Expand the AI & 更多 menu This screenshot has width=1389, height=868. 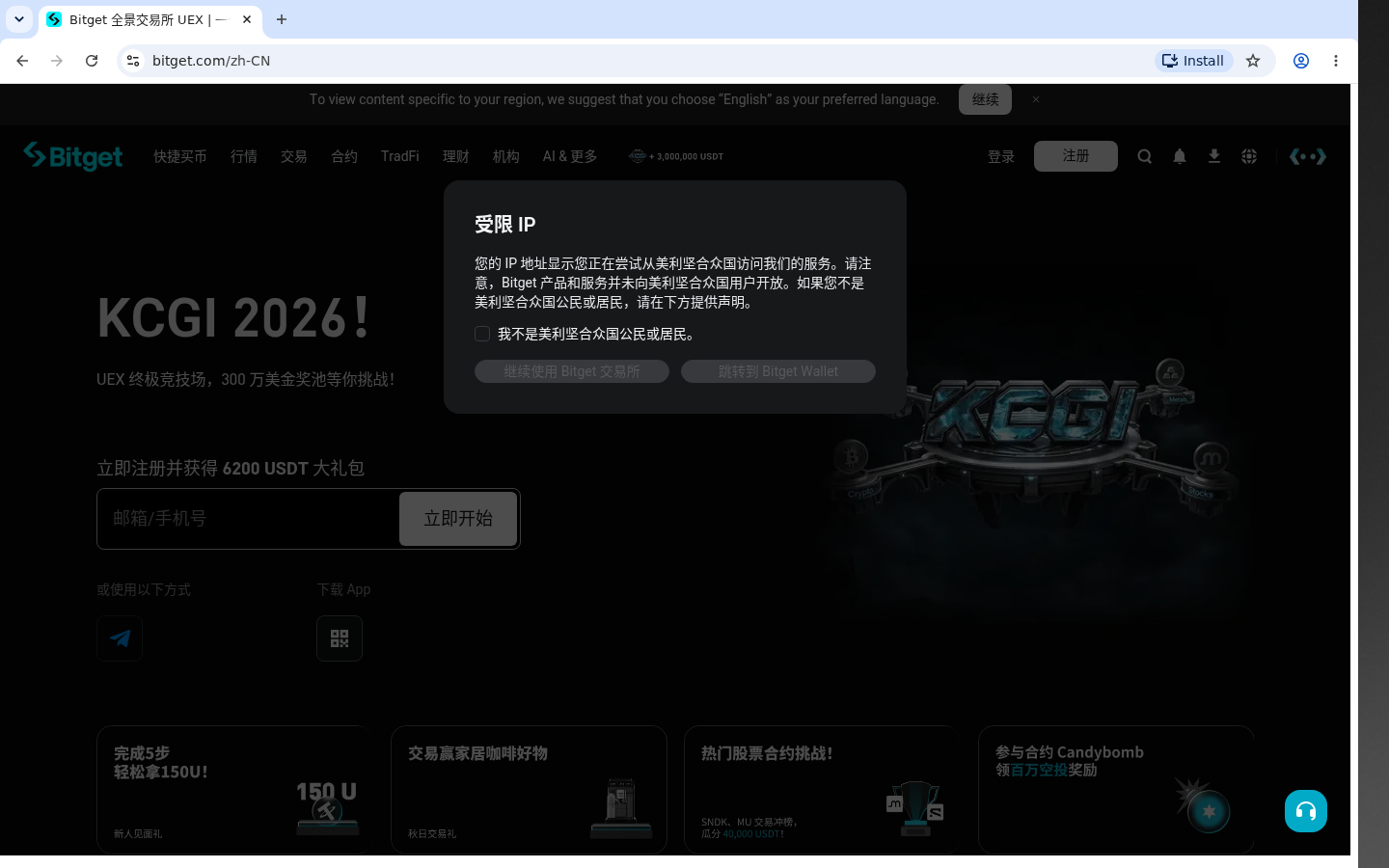[570, 156]
